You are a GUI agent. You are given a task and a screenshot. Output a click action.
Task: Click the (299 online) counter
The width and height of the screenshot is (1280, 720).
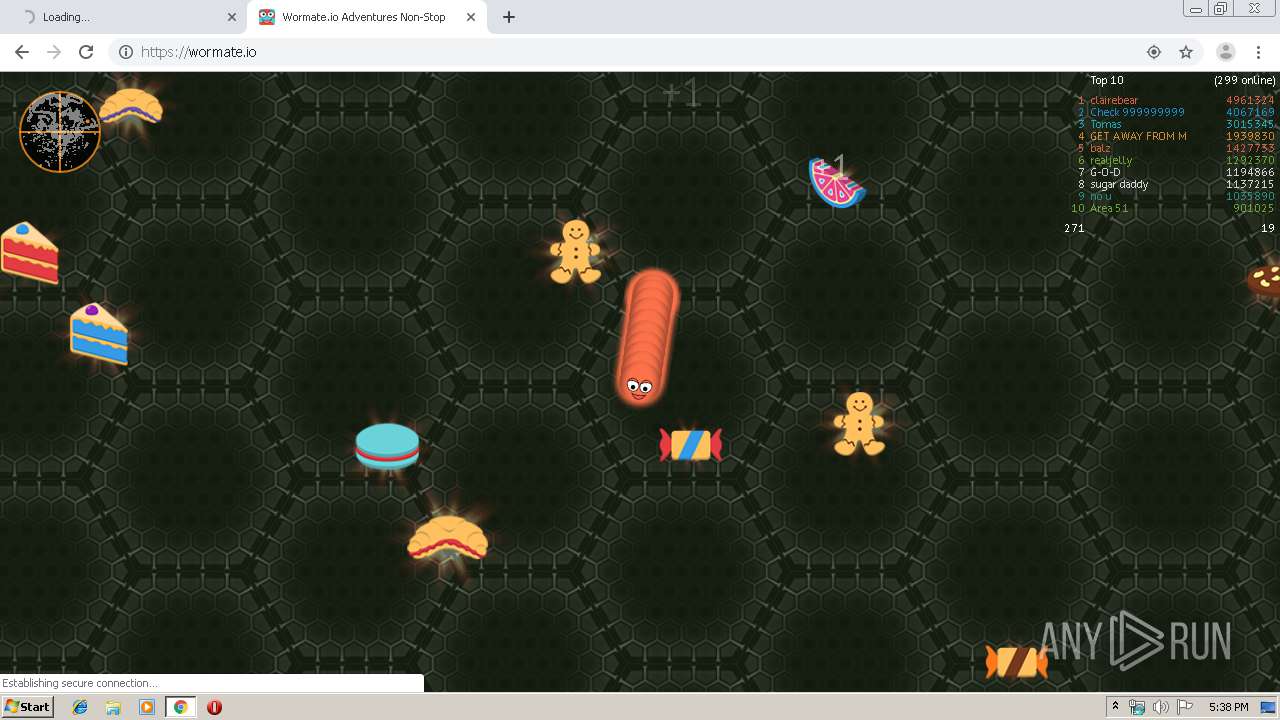tap(1245, 80)
